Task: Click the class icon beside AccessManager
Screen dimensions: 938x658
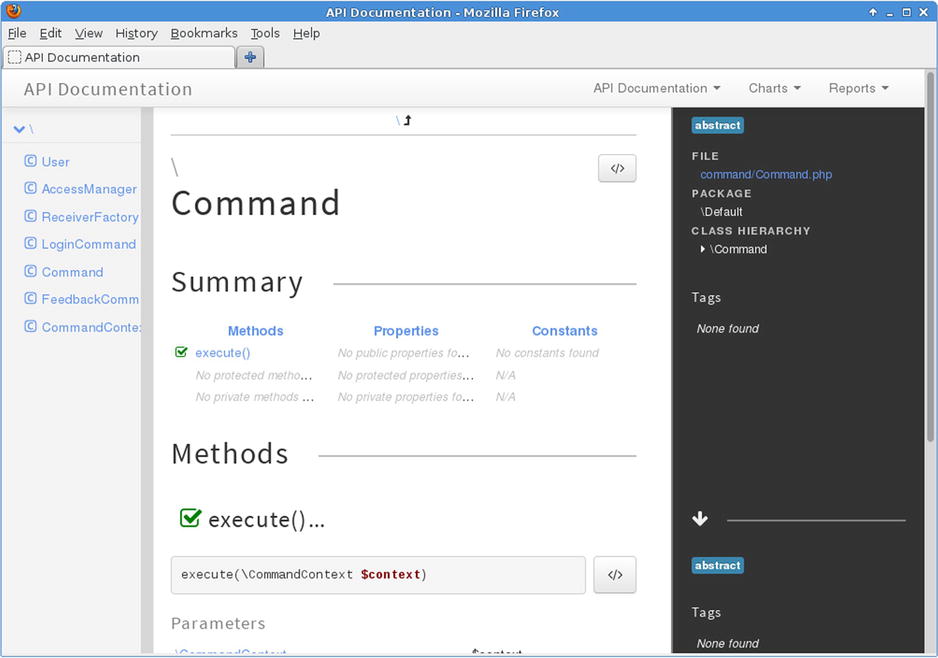Action: 31,188
